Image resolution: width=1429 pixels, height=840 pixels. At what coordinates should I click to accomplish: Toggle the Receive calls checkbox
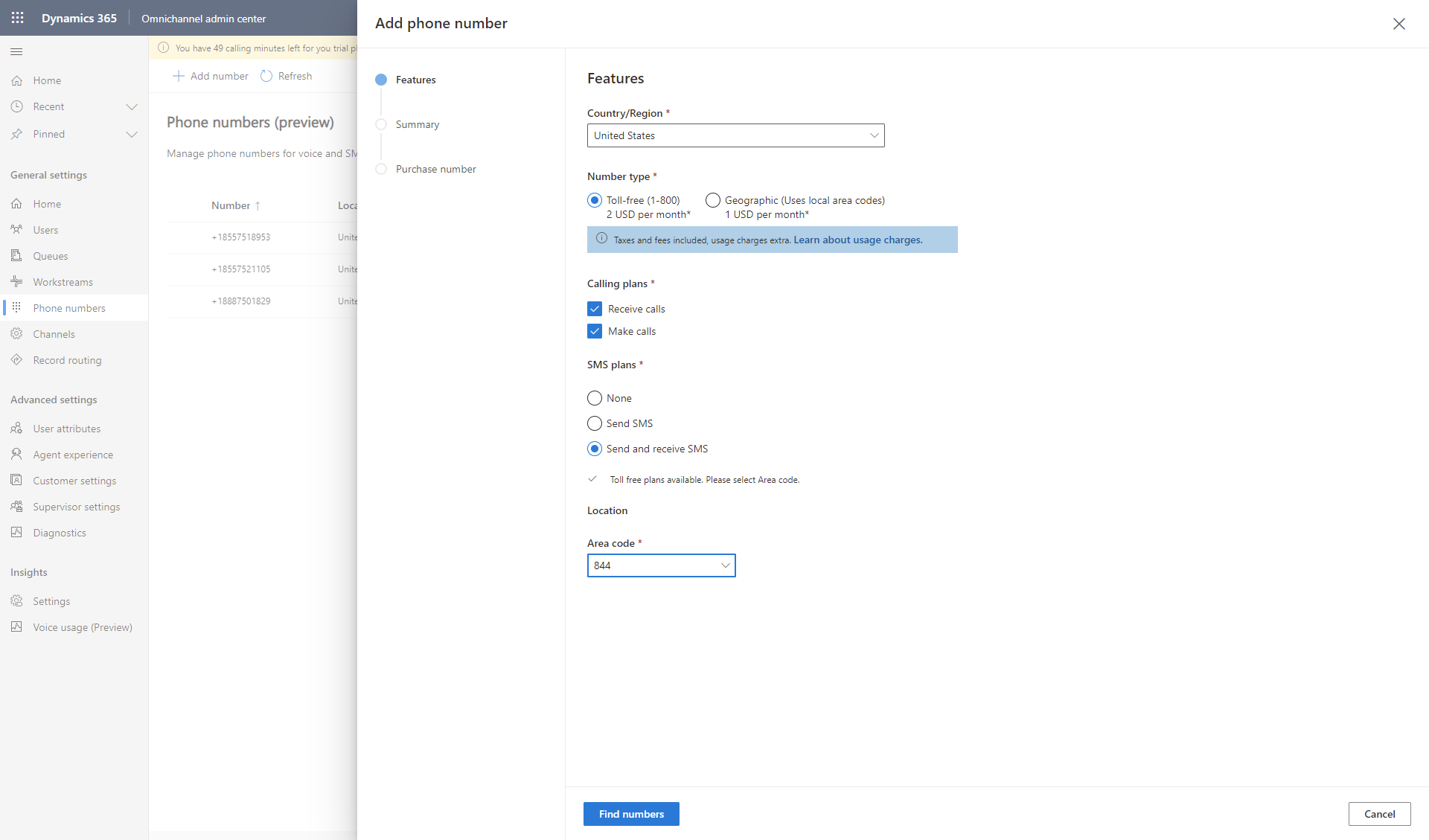pos(595,308)
